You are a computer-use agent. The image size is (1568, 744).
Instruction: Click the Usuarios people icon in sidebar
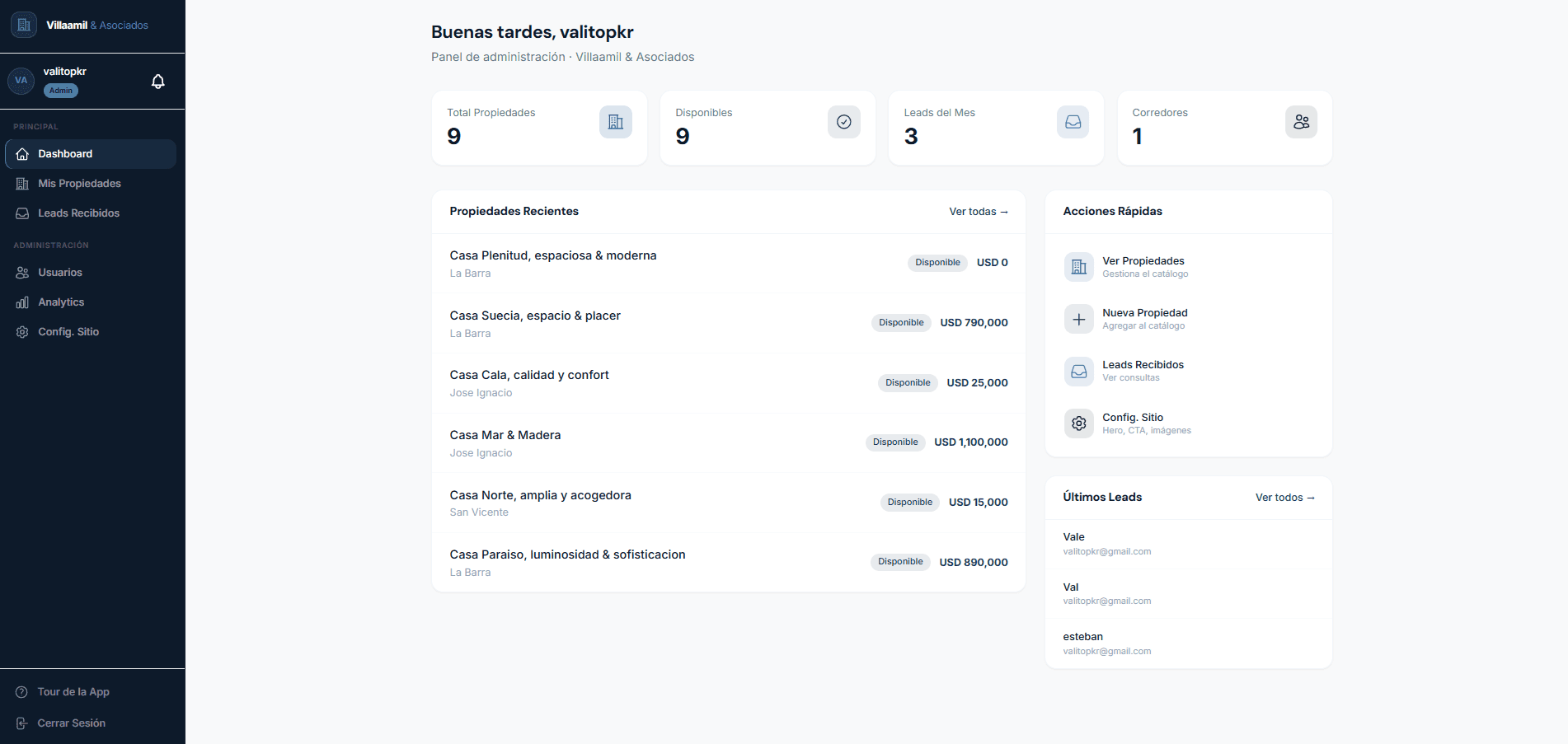tap(22, 273)
